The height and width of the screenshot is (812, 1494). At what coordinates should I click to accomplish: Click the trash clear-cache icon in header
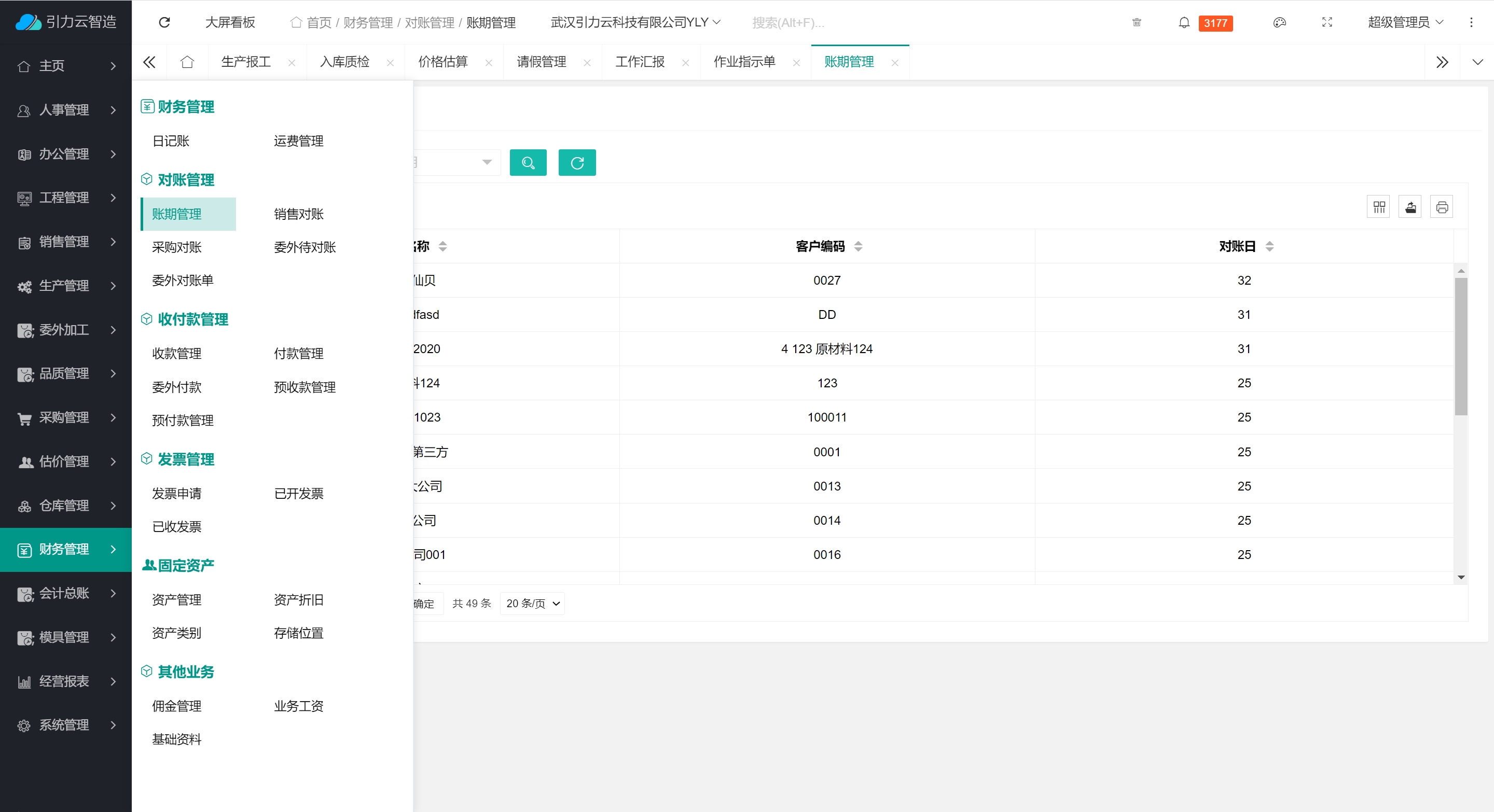click(x=1136, y=23)
